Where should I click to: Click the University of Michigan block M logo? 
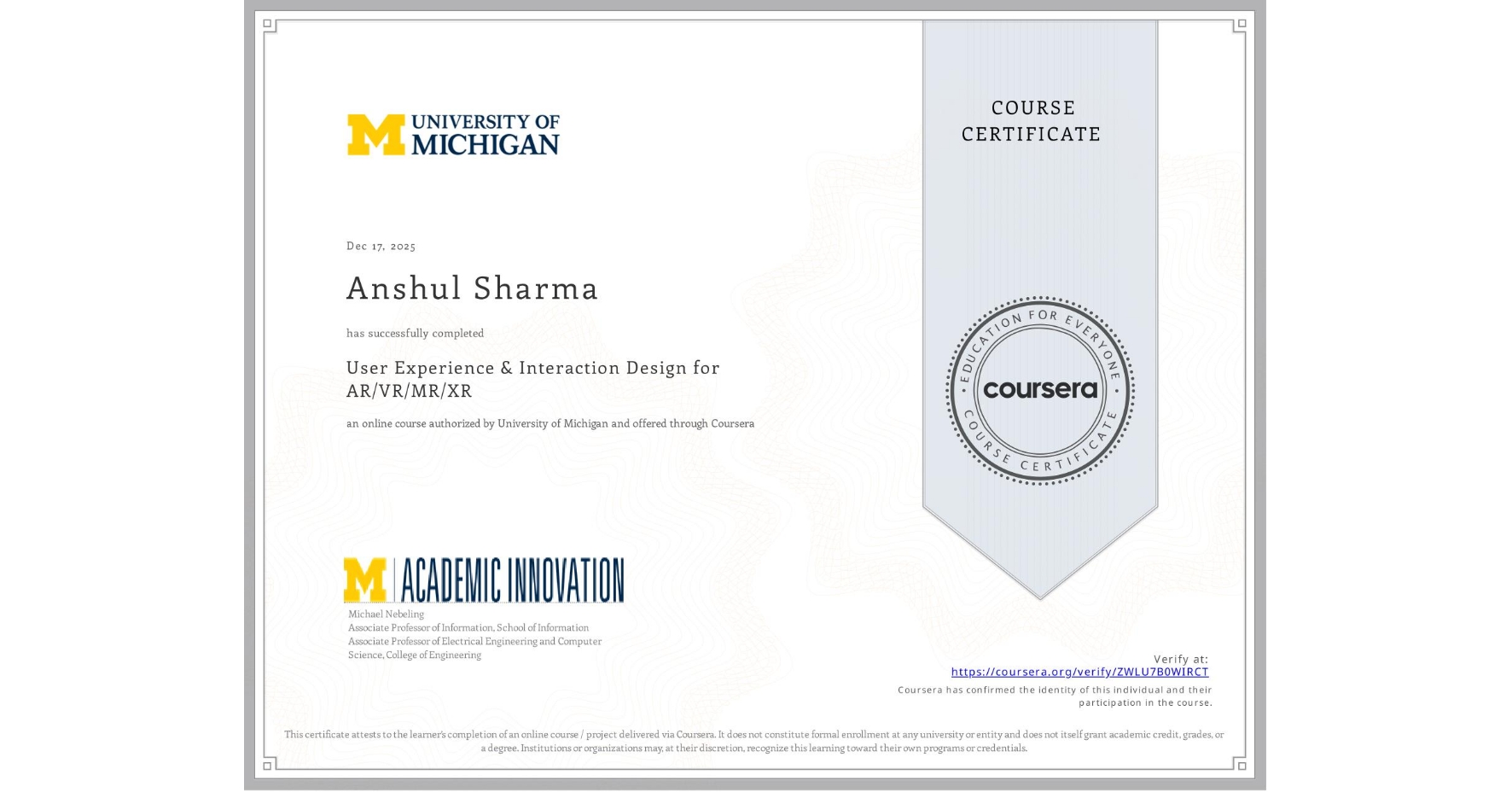click(x=377, y=137)
